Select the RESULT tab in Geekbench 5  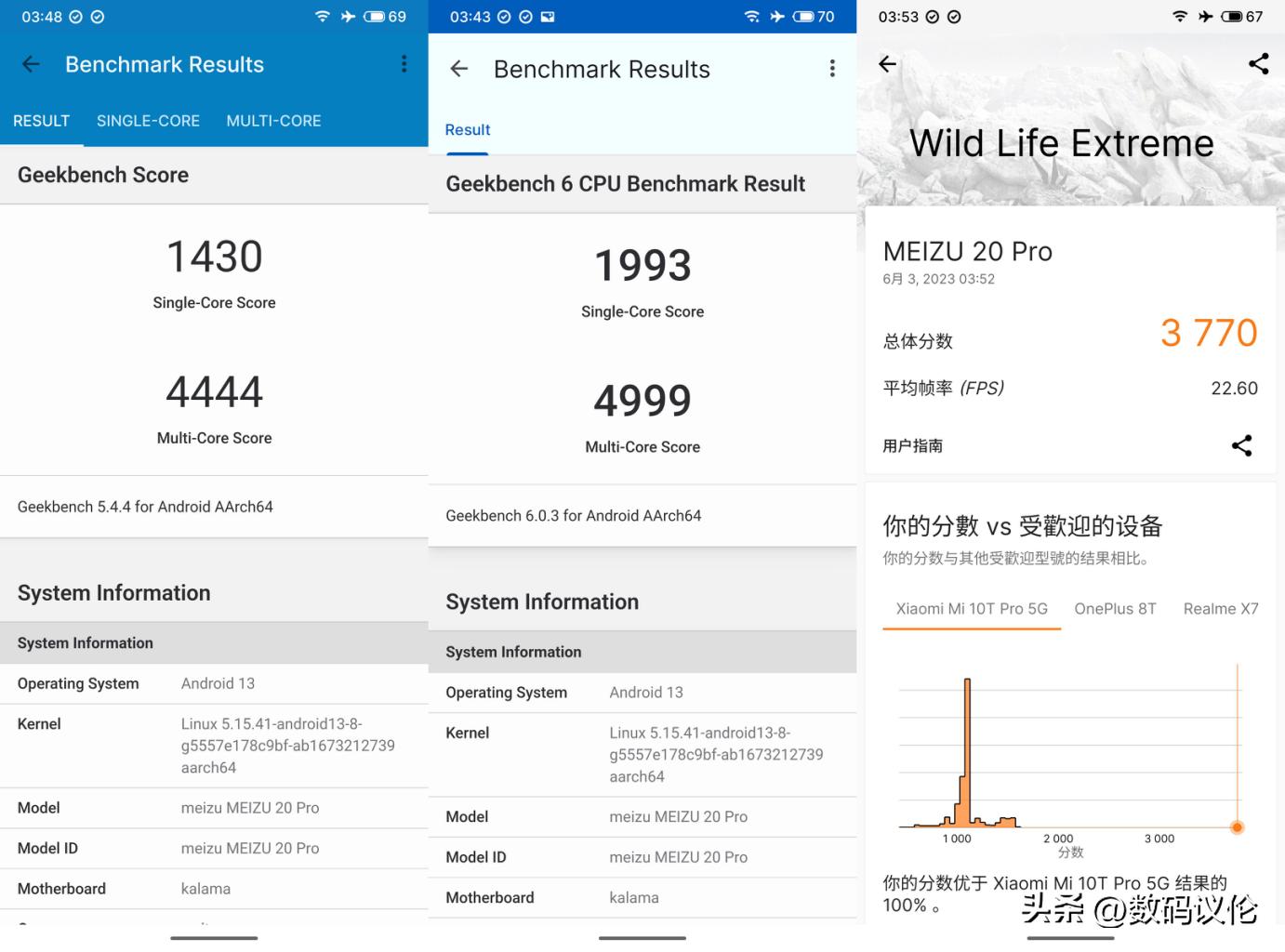tap(42, 121)
